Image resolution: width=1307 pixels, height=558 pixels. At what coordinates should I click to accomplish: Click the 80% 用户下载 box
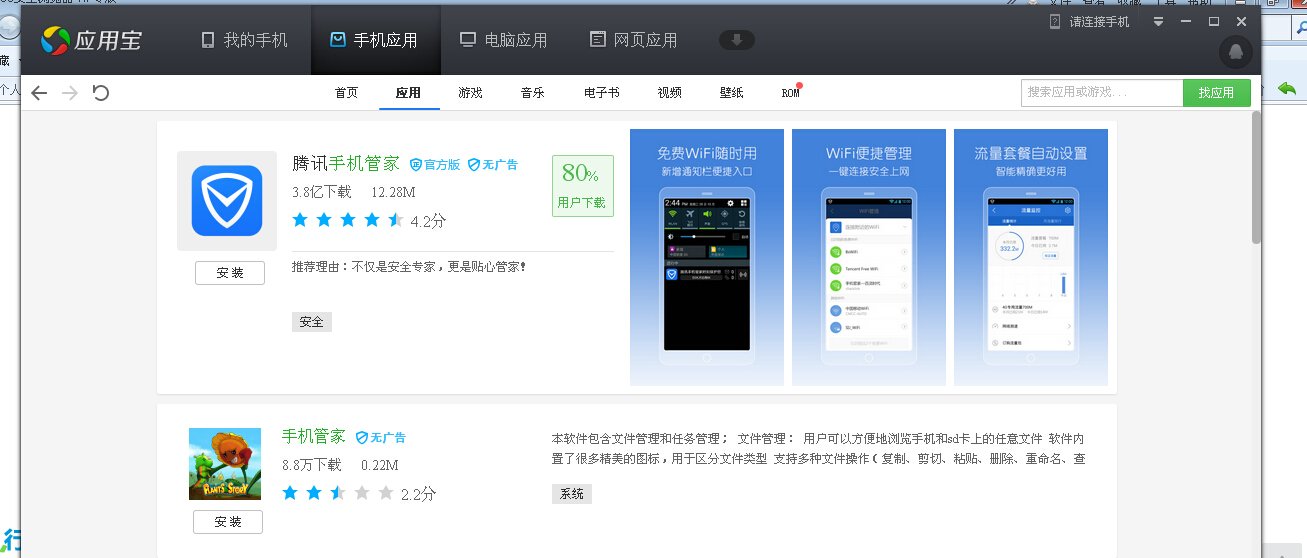[582, 185]
